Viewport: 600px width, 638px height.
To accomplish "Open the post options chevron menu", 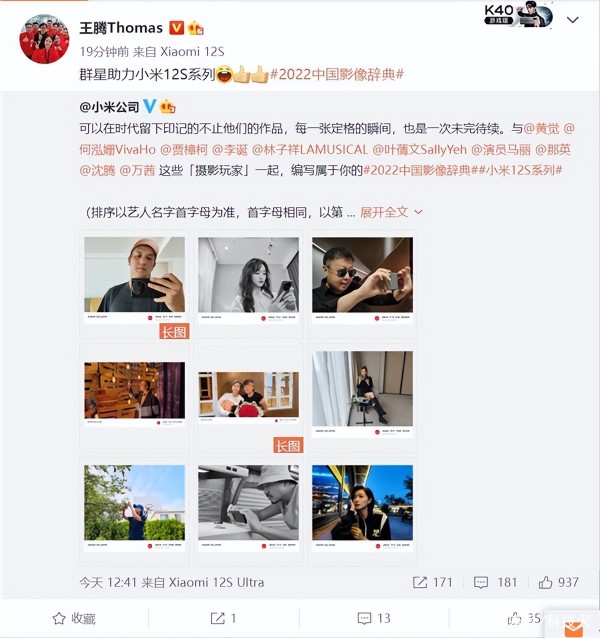I will point(572,20).
